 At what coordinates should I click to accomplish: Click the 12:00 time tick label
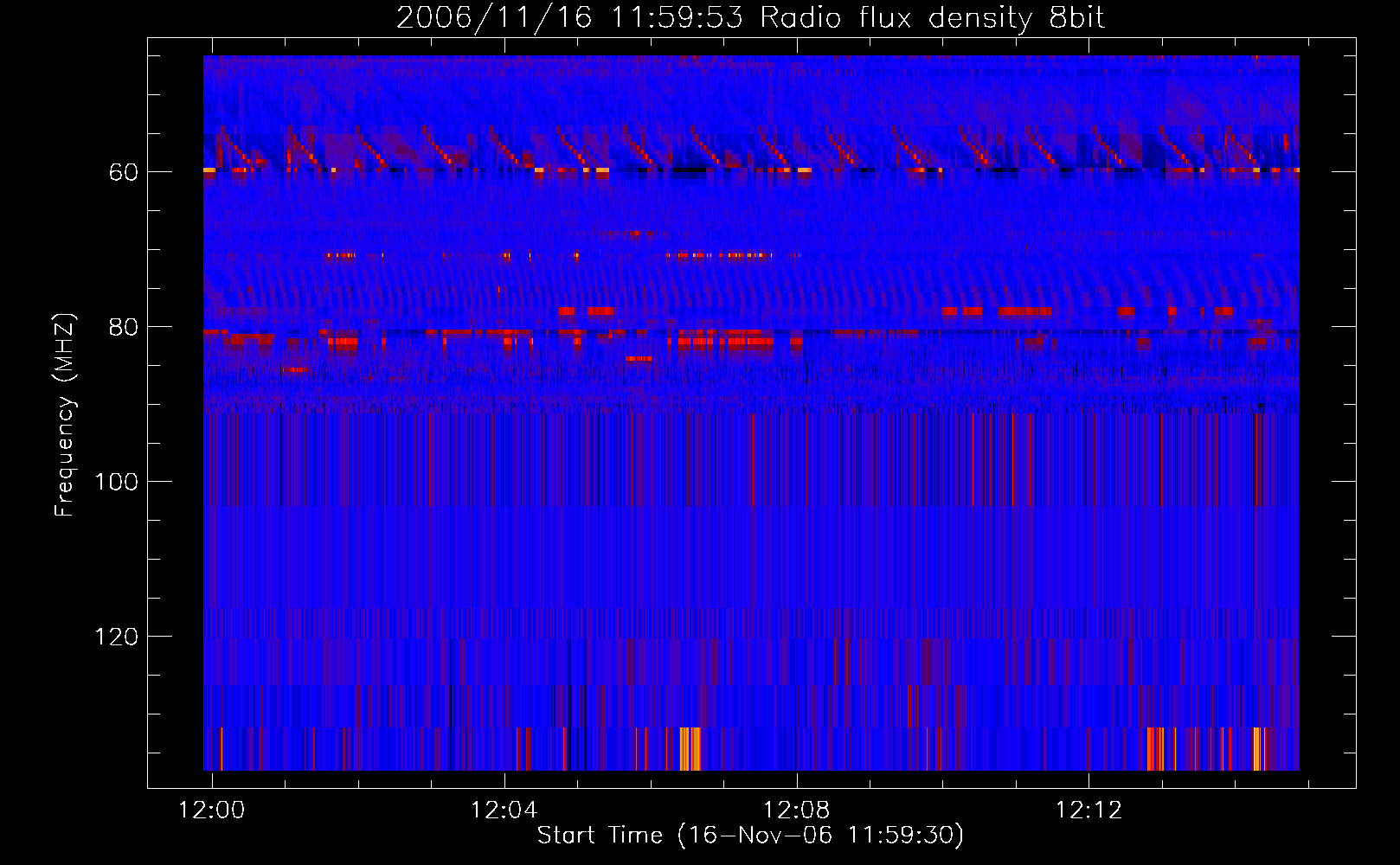212,811
